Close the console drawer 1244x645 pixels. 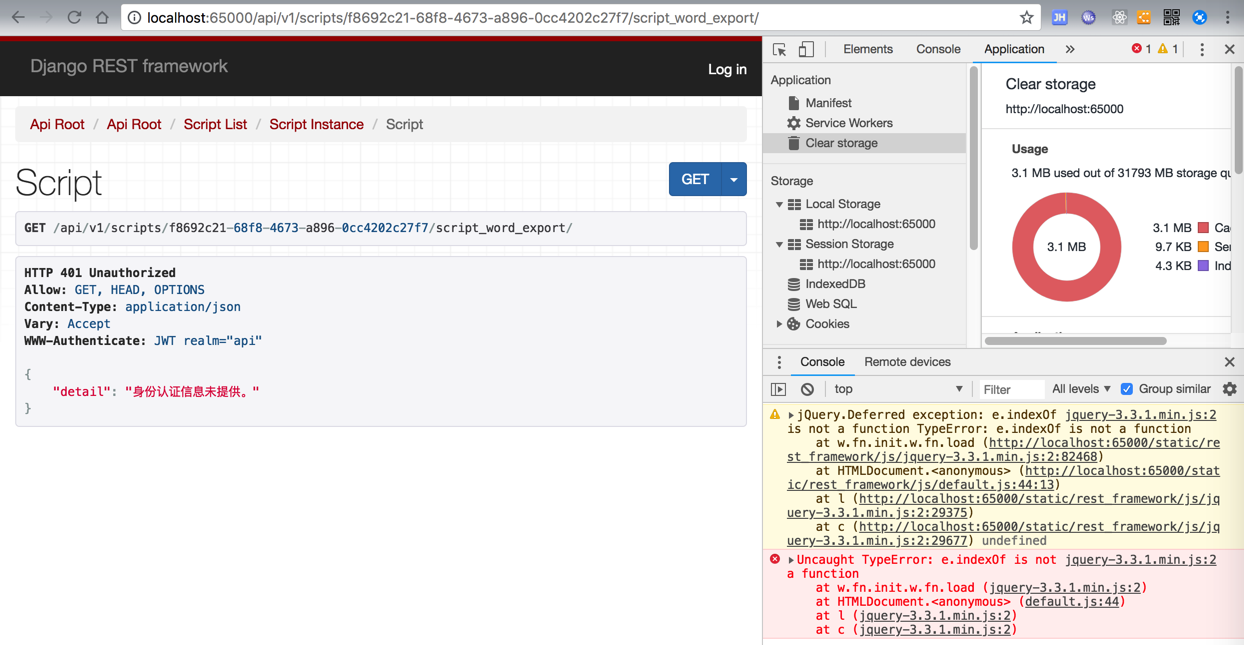(x=1229, y=362)
